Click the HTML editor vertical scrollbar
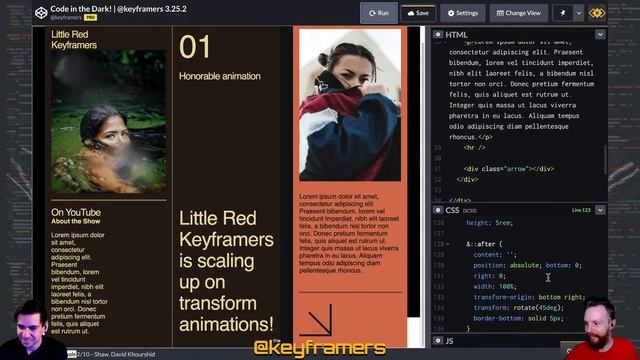The image size is (640, 360). pos(605,159)
